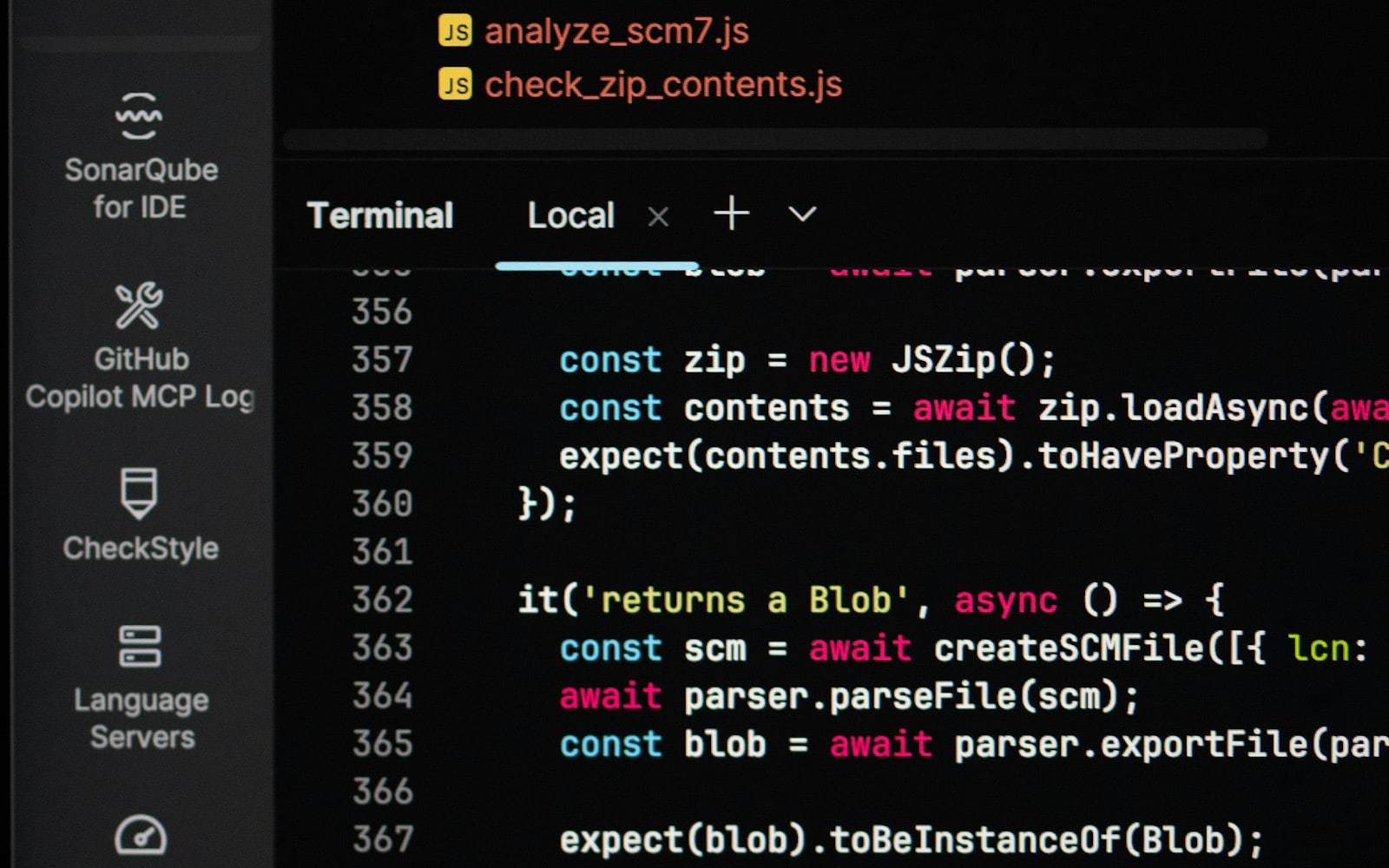Open the analyze_scm7.js file
Viewport: 1389px width, 868px height.
[x=616, y=32]
